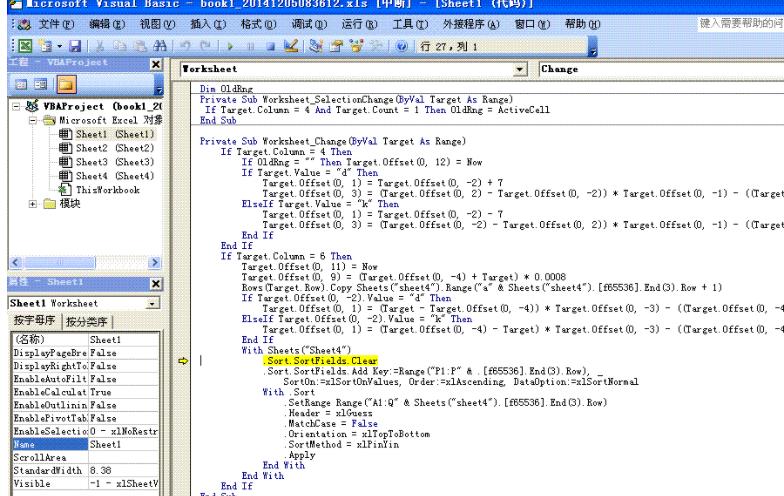
Task: Click the Help question mark icon
Action: tap(397, 46)
